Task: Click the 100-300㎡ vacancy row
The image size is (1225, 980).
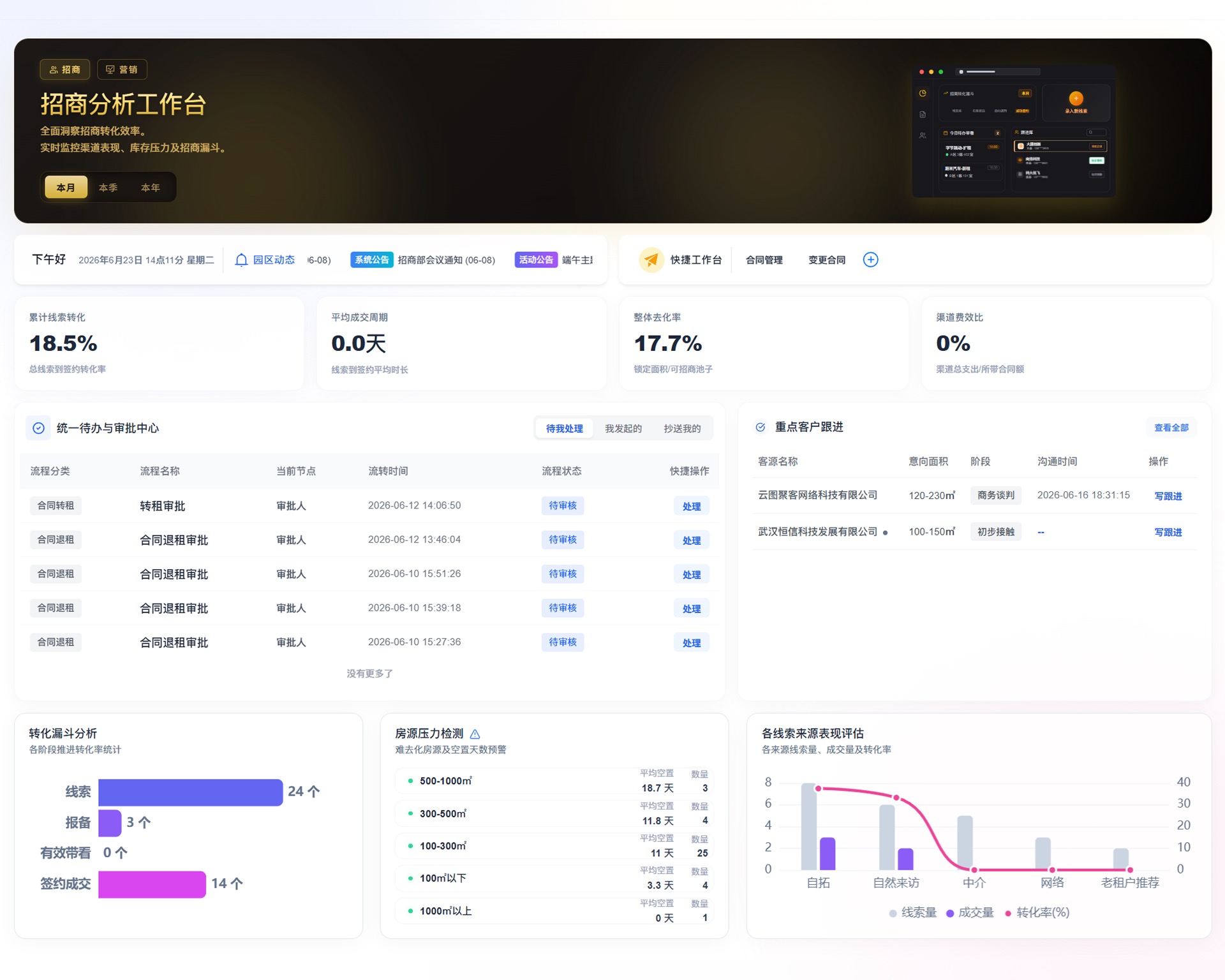Action: (554, 846)
